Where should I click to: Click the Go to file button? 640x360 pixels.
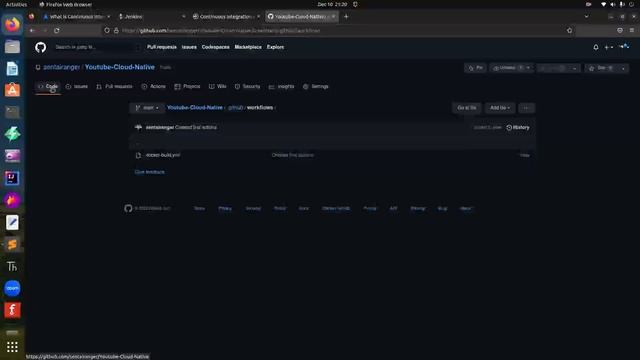467,108
